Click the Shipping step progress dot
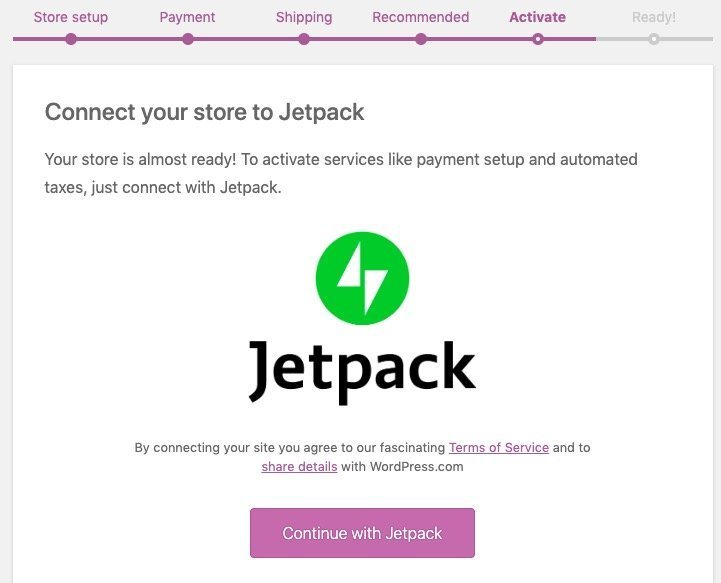 coord(304,39)
